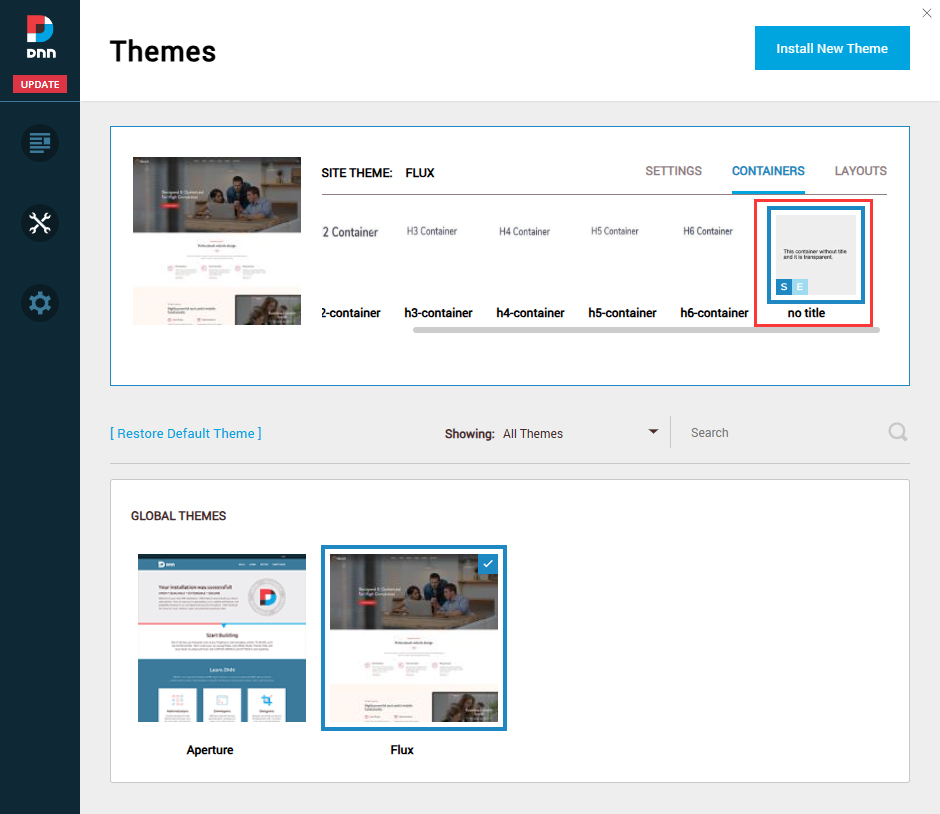Click the Flux site theme preview image
The height and width of the screenshot is (814, 940).
click(x=217, y=241)
